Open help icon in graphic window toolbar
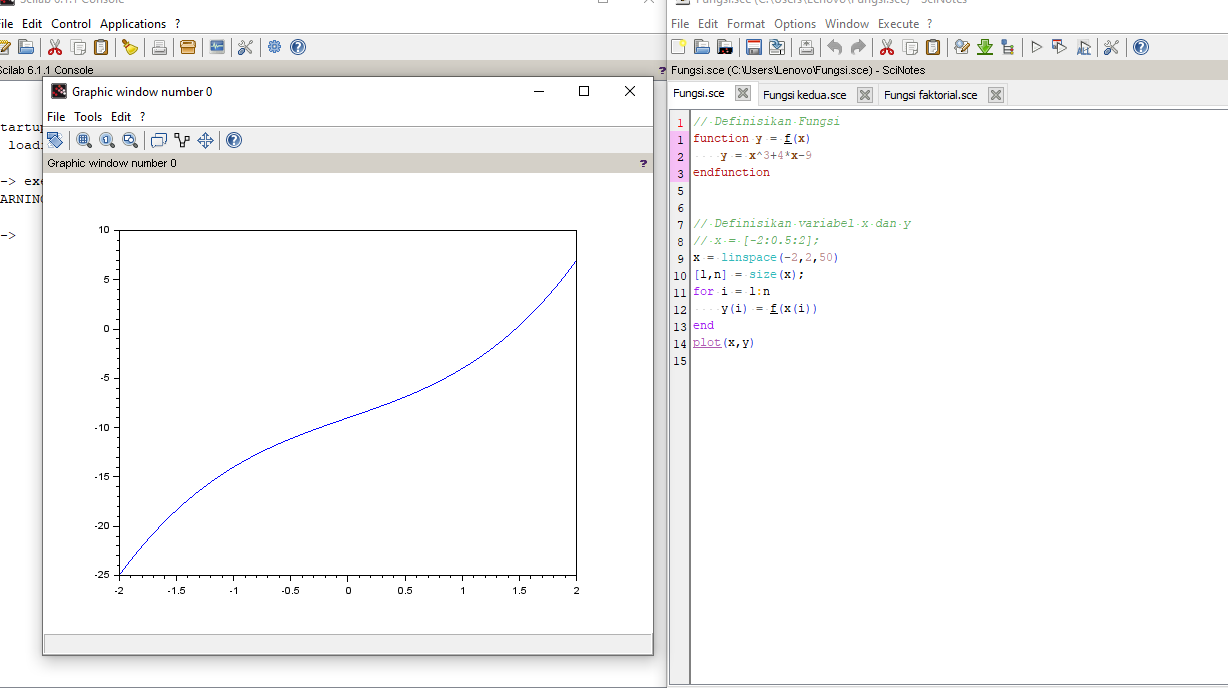This screenshot has width=1228, height=688. (x=234, y=140)
